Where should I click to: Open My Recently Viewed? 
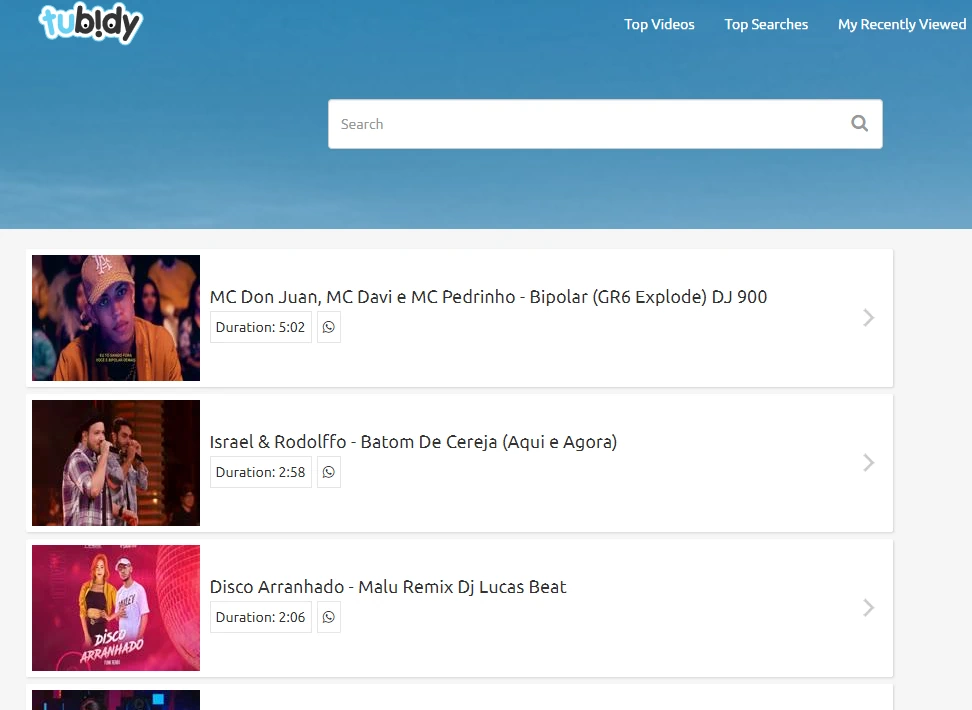point(902,24)
